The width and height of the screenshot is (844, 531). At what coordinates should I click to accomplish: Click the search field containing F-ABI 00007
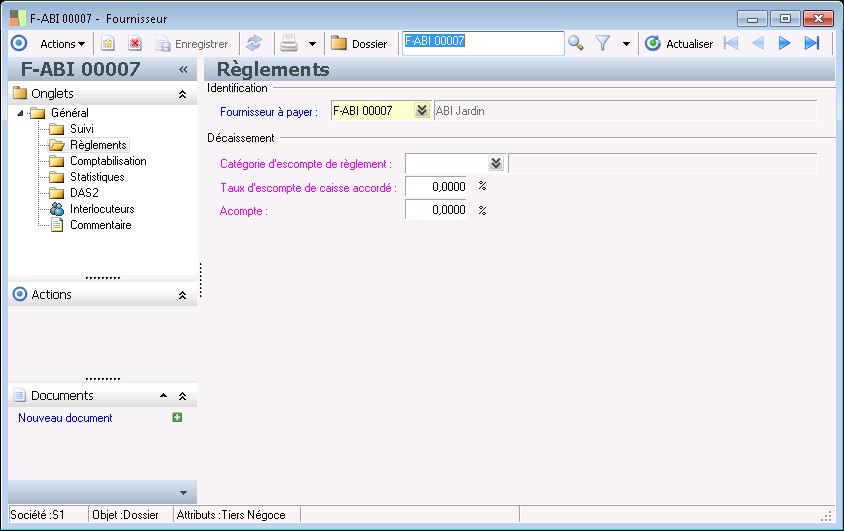coord(483,43)
